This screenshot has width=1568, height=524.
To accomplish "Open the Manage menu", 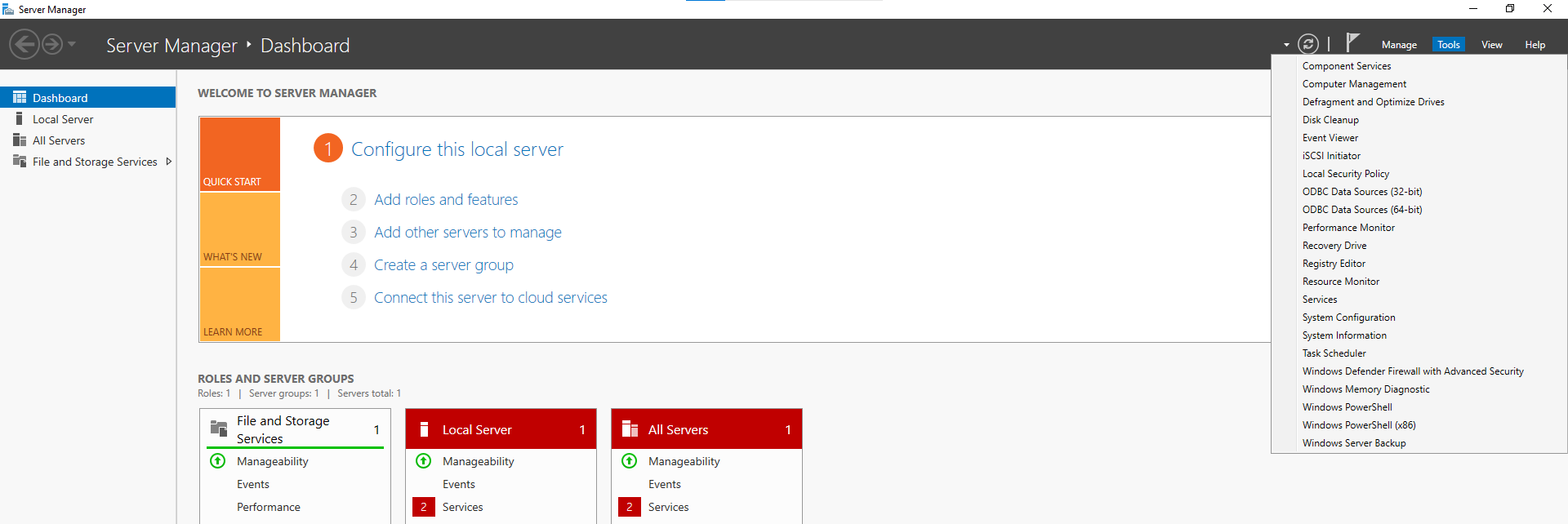I will click(x=1399, y=45).
